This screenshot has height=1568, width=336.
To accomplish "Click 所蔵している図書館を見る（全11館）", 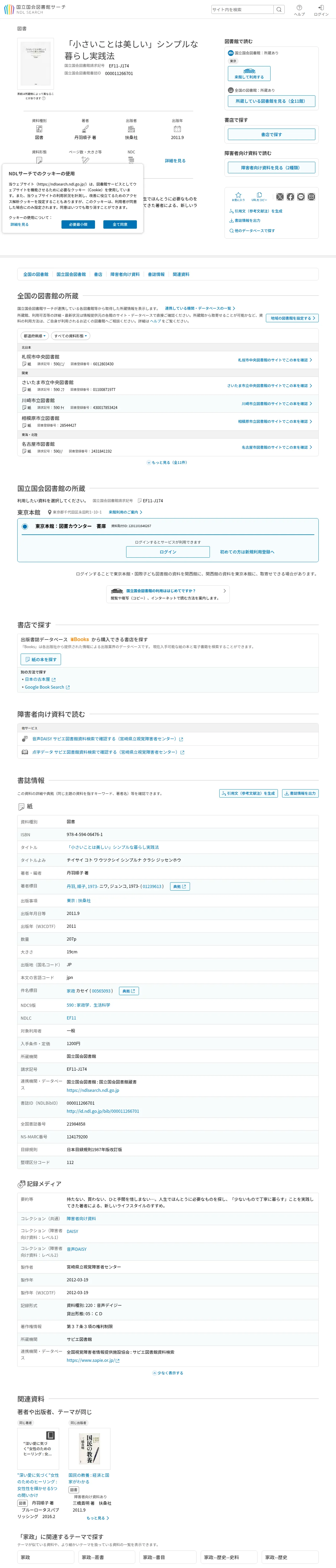I will point(271,101).
